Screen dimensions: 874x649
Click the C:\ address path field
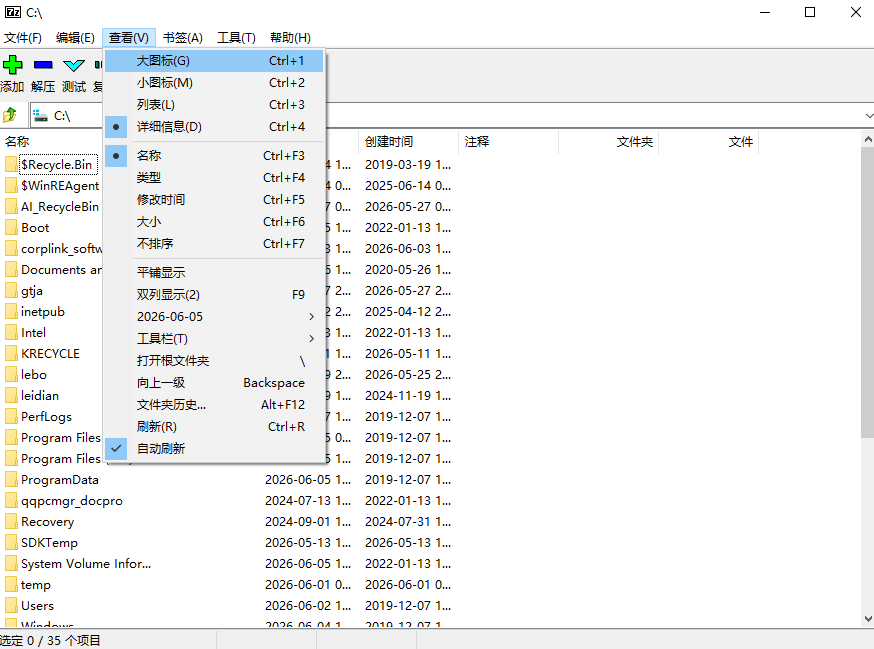[x=451, y=115]
